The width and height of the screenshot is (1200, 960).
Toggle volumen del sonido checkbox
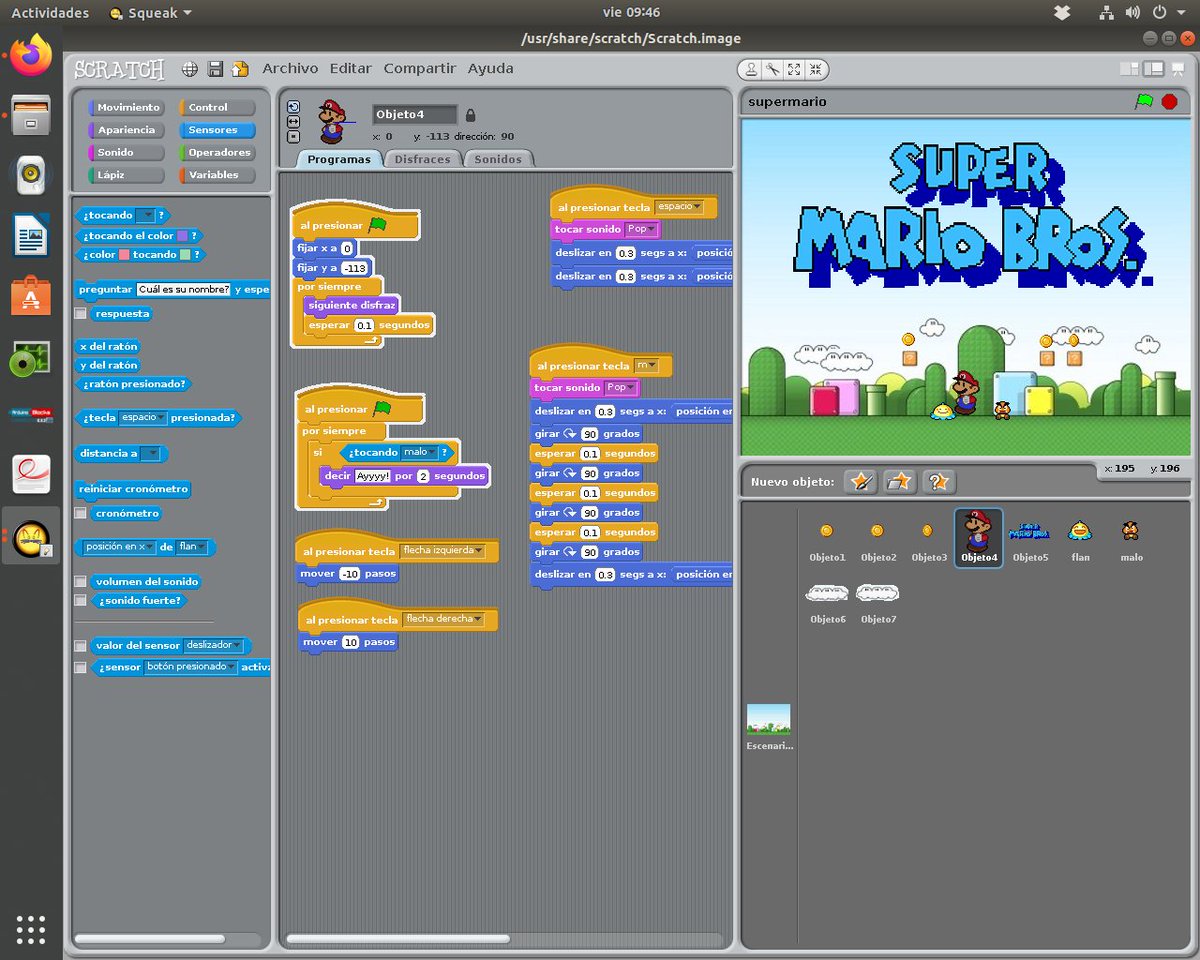[x=80, y=581]
